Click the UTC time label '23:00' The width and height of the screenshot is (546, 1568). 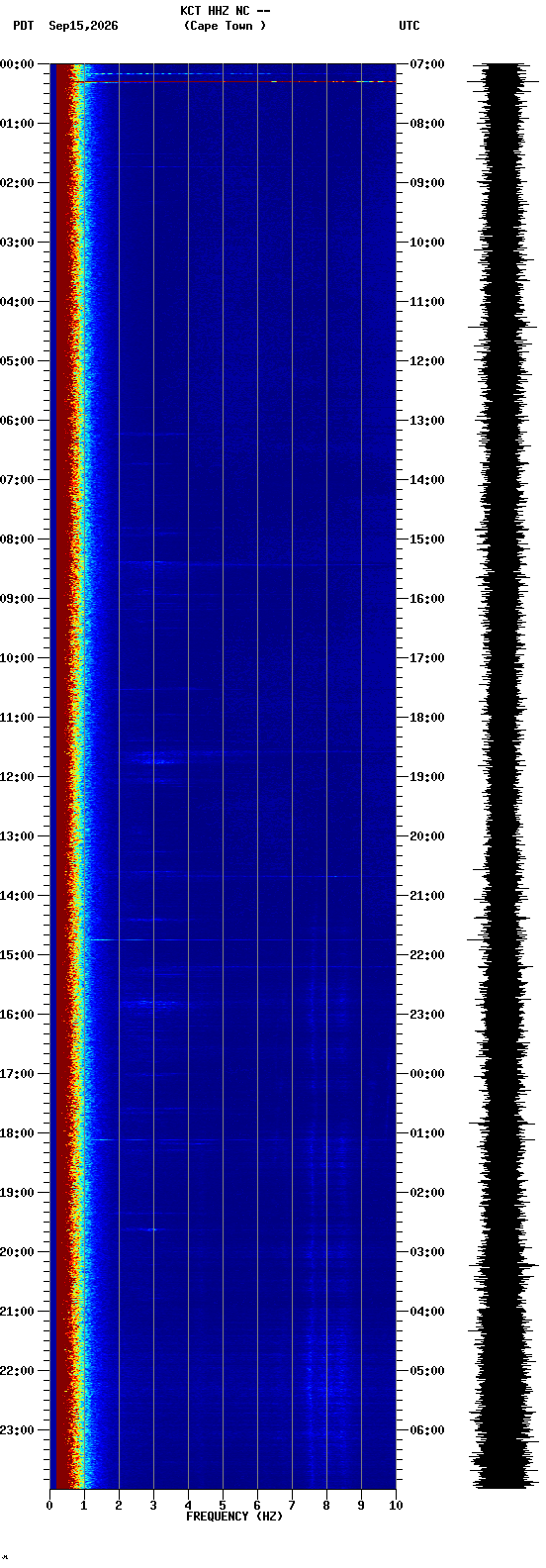click(x=427, y=1015)
